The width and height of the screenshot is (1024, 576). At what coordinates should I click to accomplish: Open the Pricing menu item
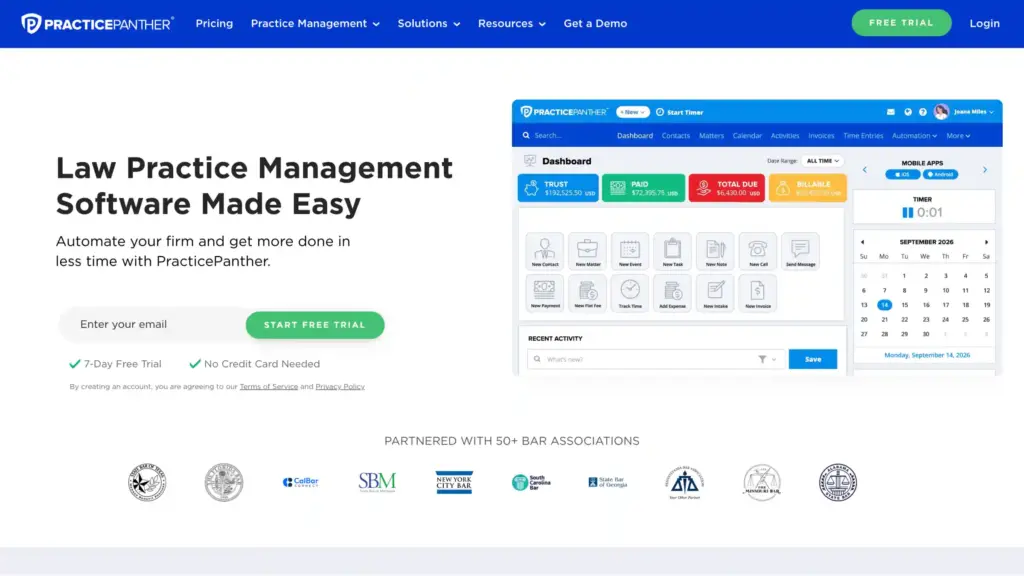pos(214,24)
